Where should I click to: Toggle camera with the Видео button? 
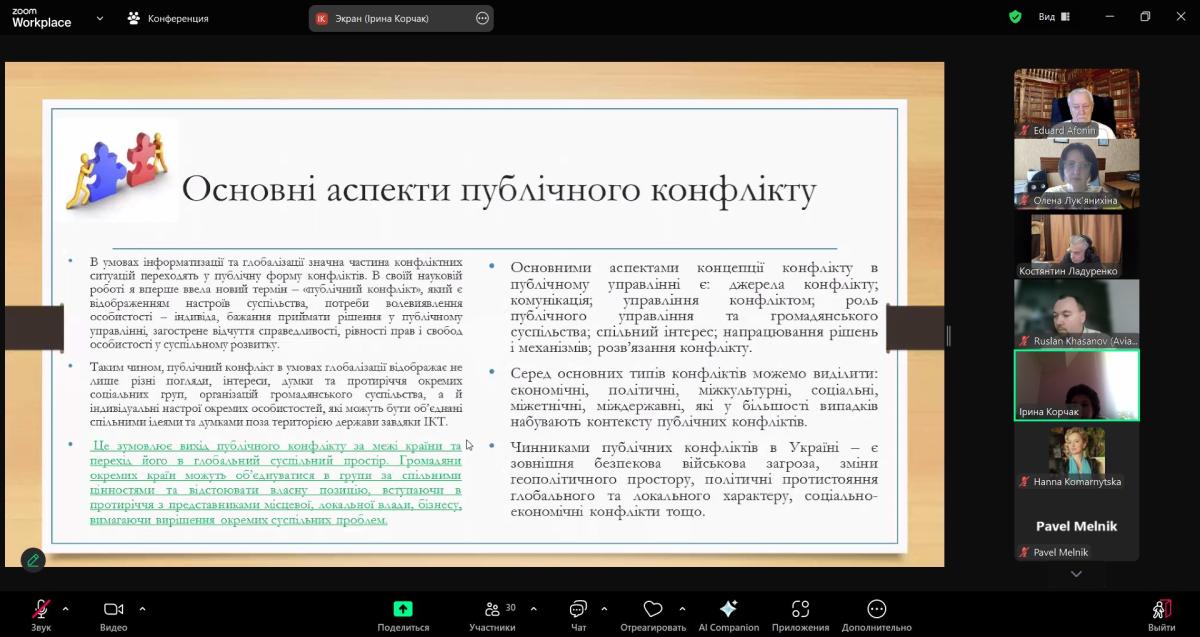pyautogui.click(x=113, y=613)
